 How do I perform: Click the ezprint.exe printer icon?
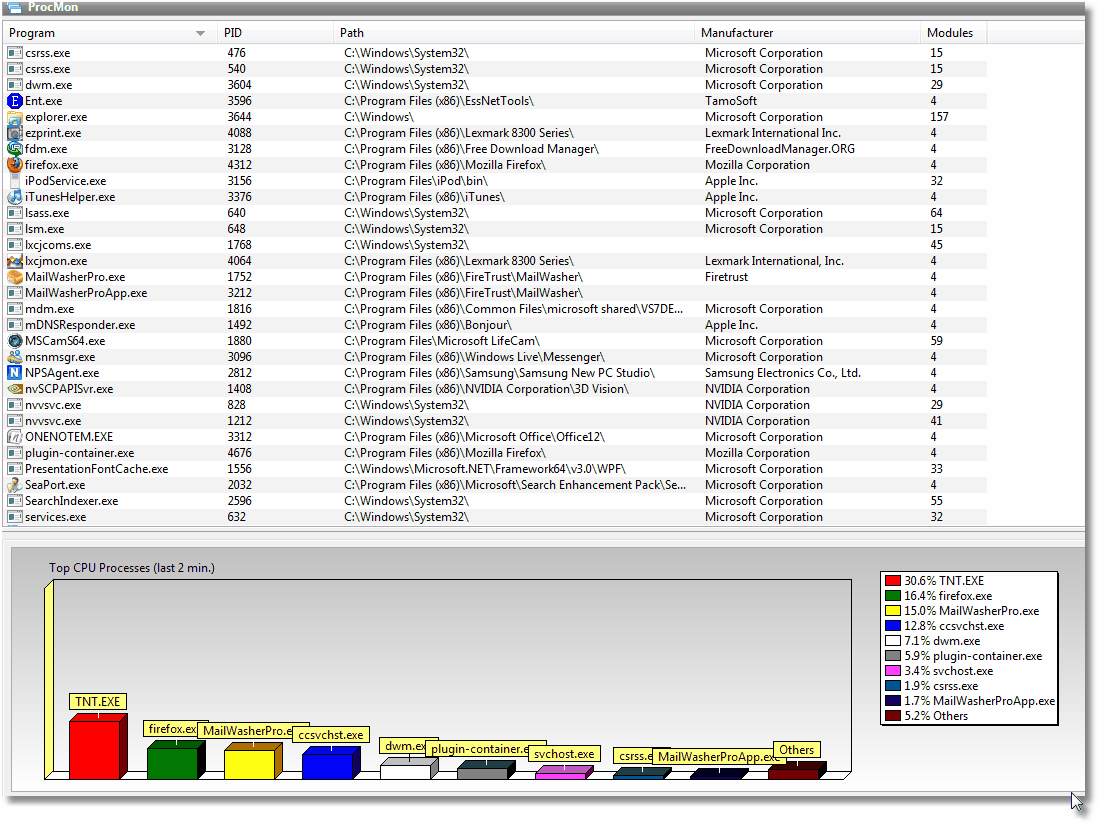(x=15, y=133)
